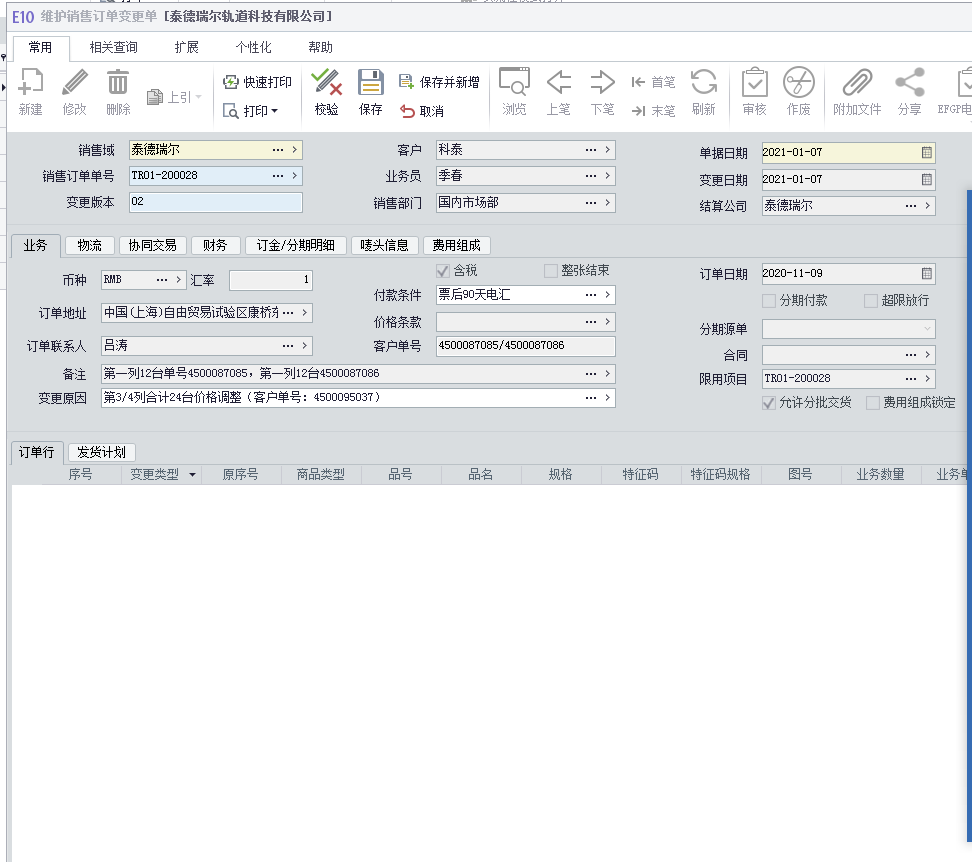
Task: Click the 汇率 input field
Action: [x=271, y=280]
